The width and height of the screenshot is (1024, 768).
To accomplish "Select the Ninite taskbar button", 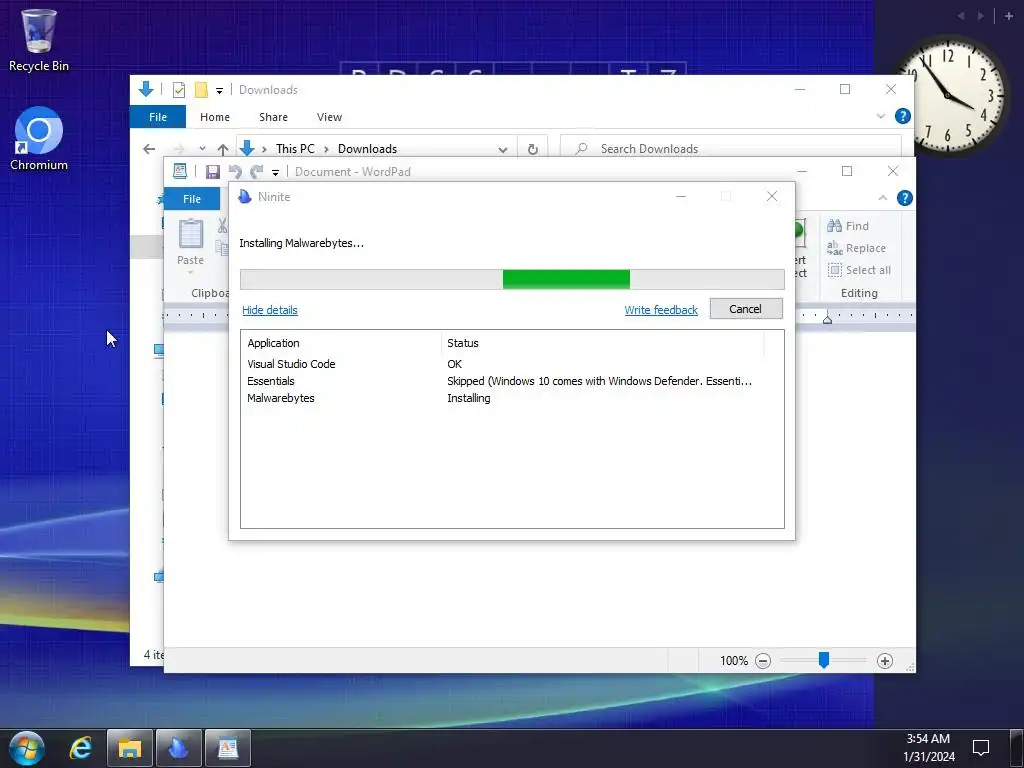I will tap(178, 748).
